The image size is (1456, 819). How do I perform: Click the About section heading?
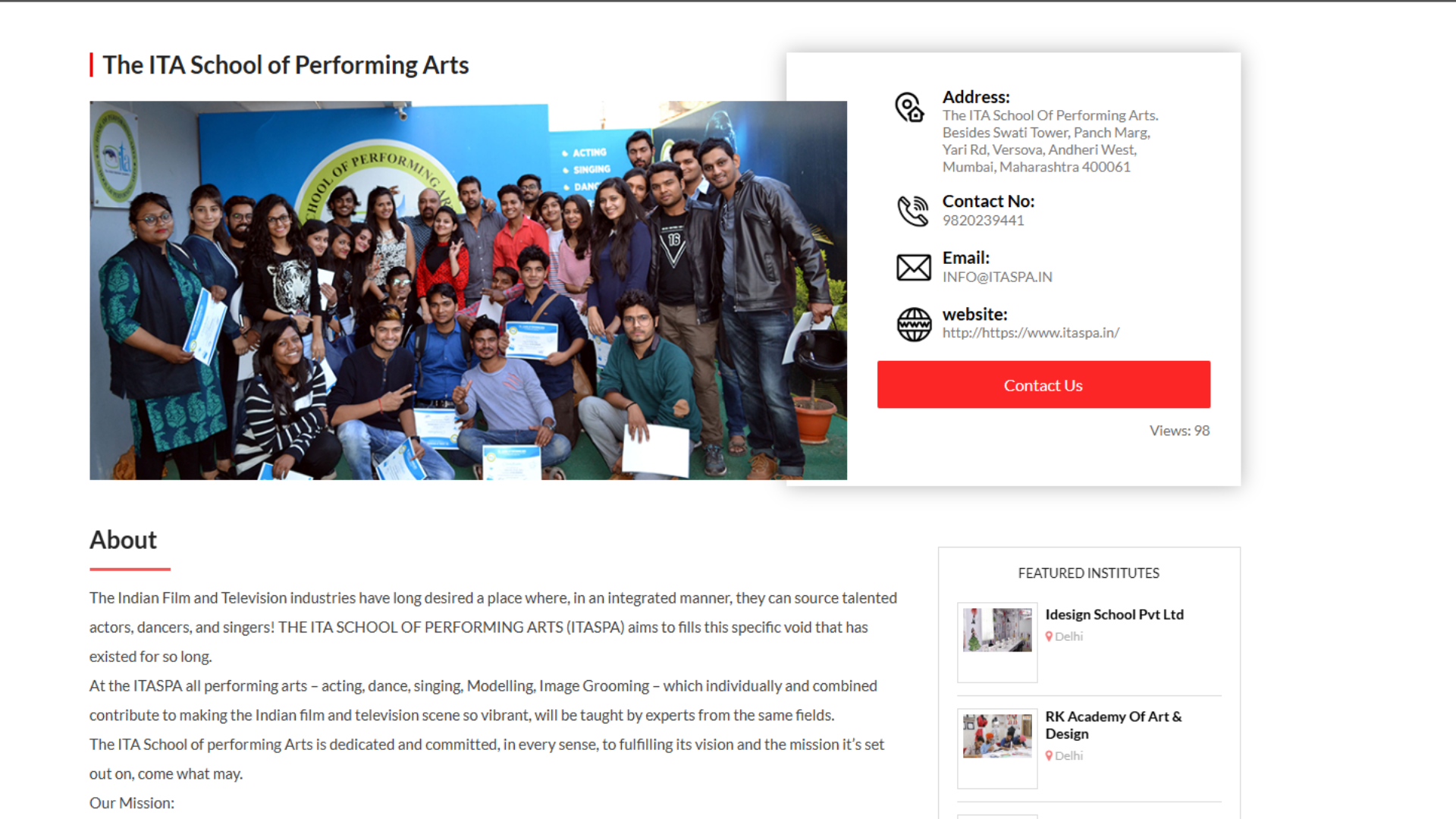[123, 540]
